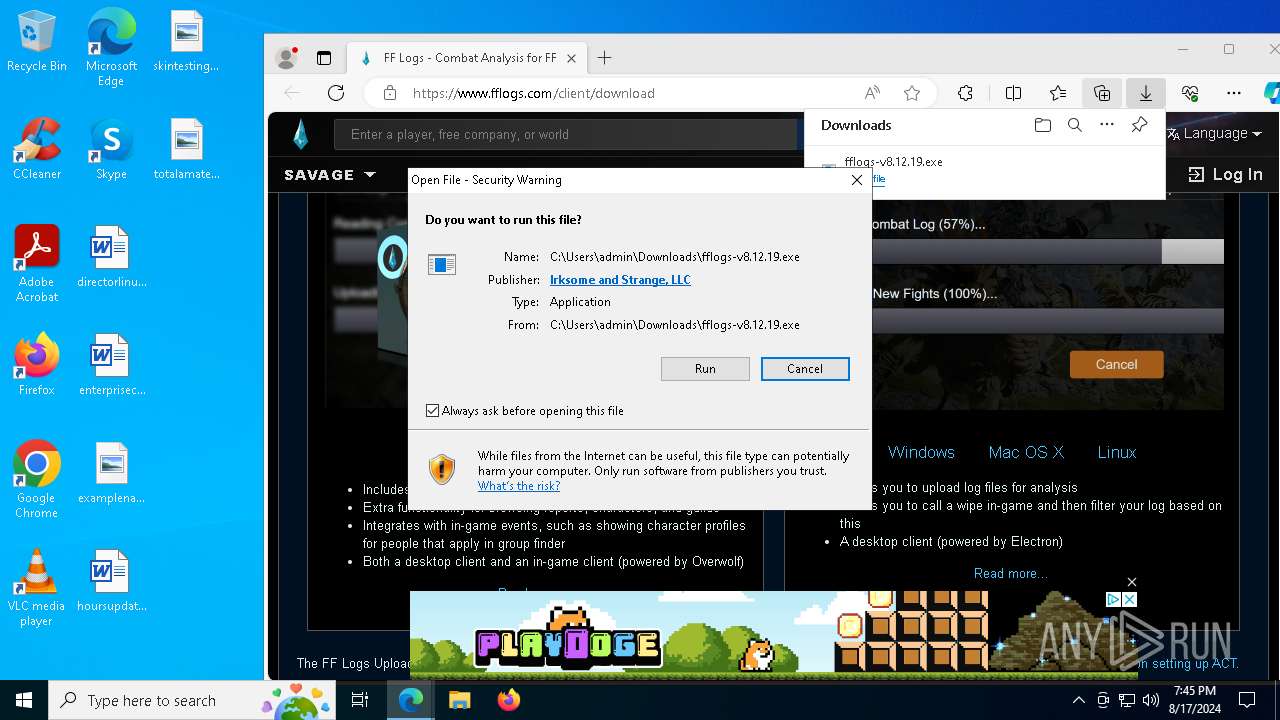1280x720 pixels.
Task: Open the notification center icon
Action: click(1247, 700)
